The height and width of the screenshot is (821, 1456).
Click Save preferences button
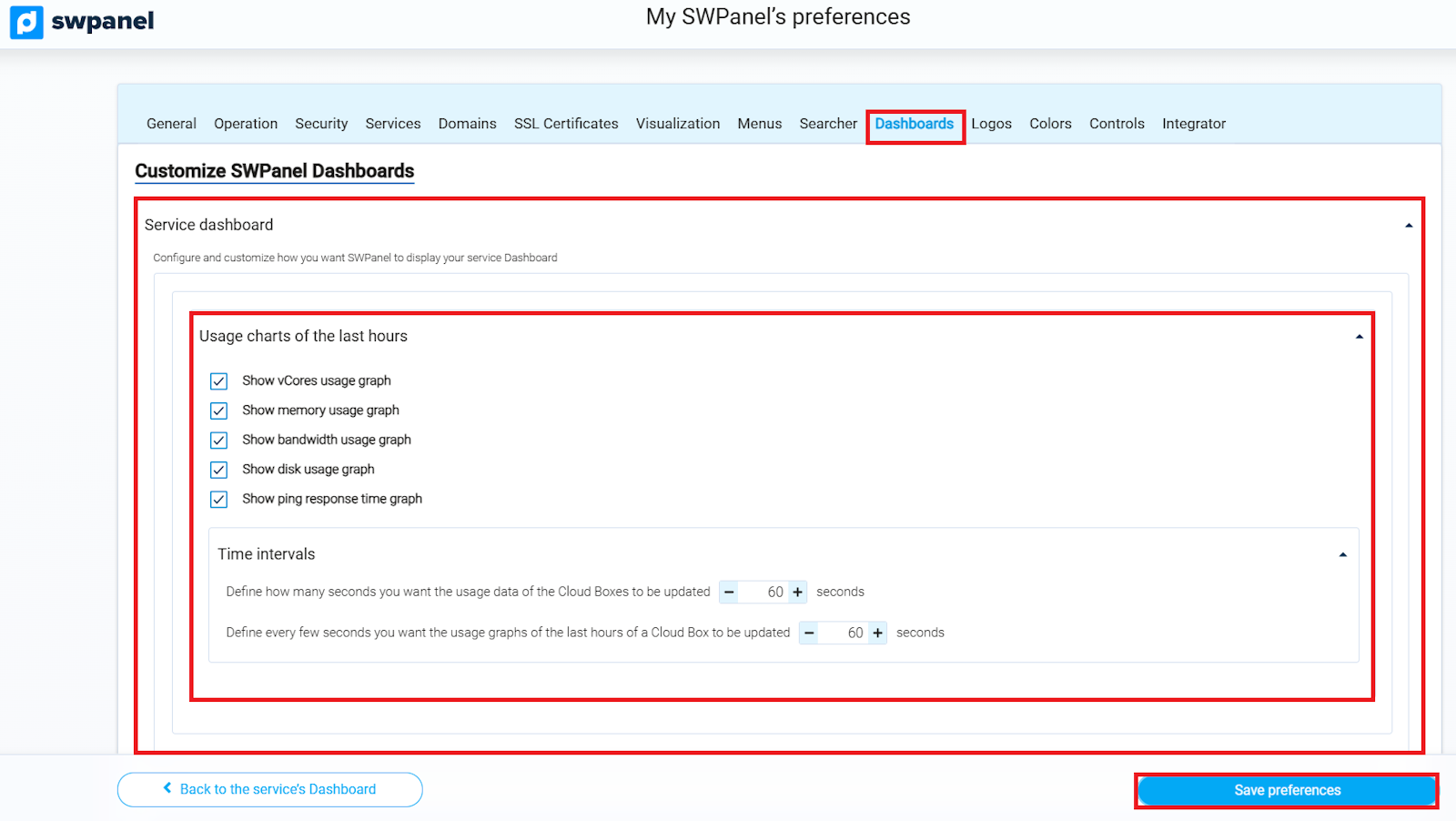[x=1287, y=790]
